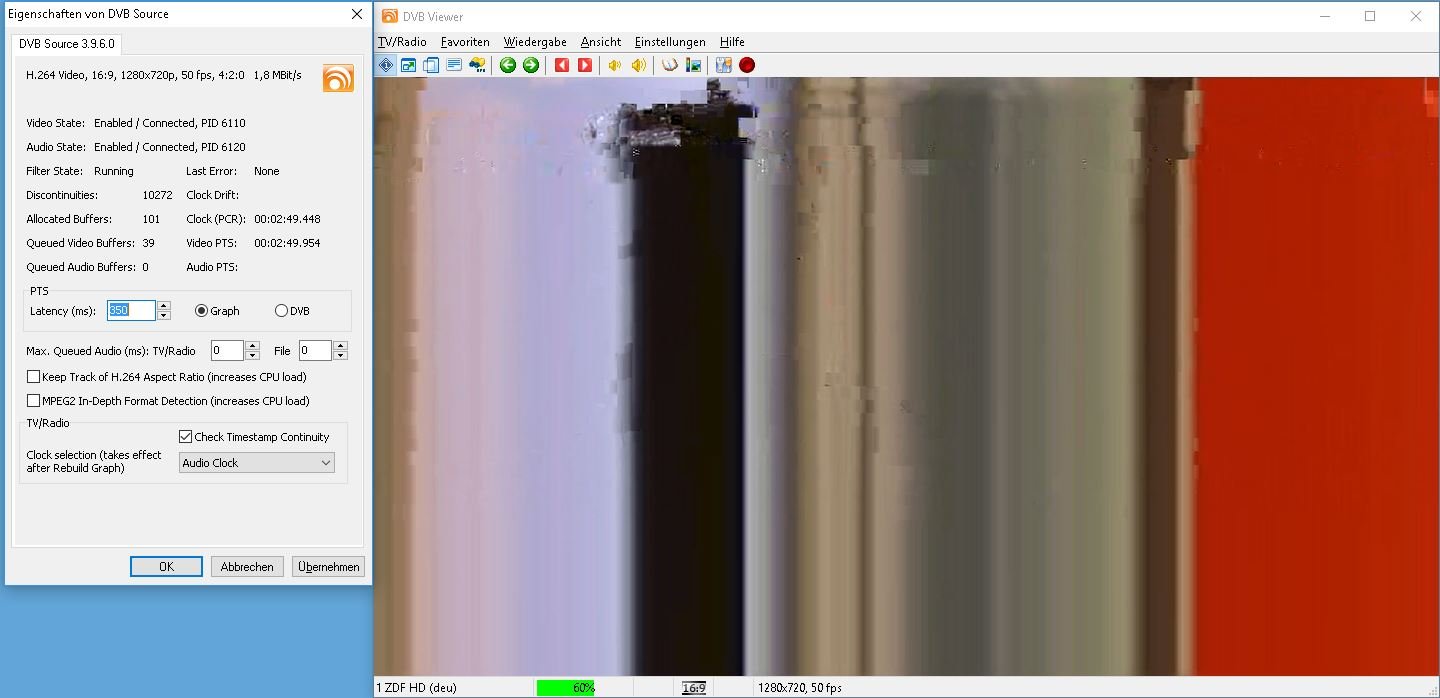Increase File max queued audio spinner
The image size is (1440, 698).
click(x=340, y=346)
